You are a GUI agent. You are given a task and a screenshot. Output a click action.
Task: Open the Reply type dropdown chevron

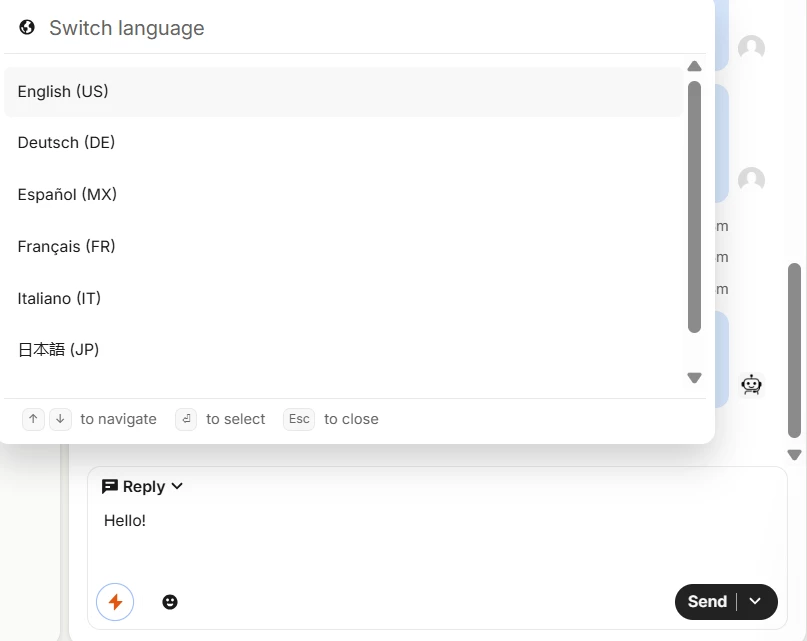tap(177, 486)
